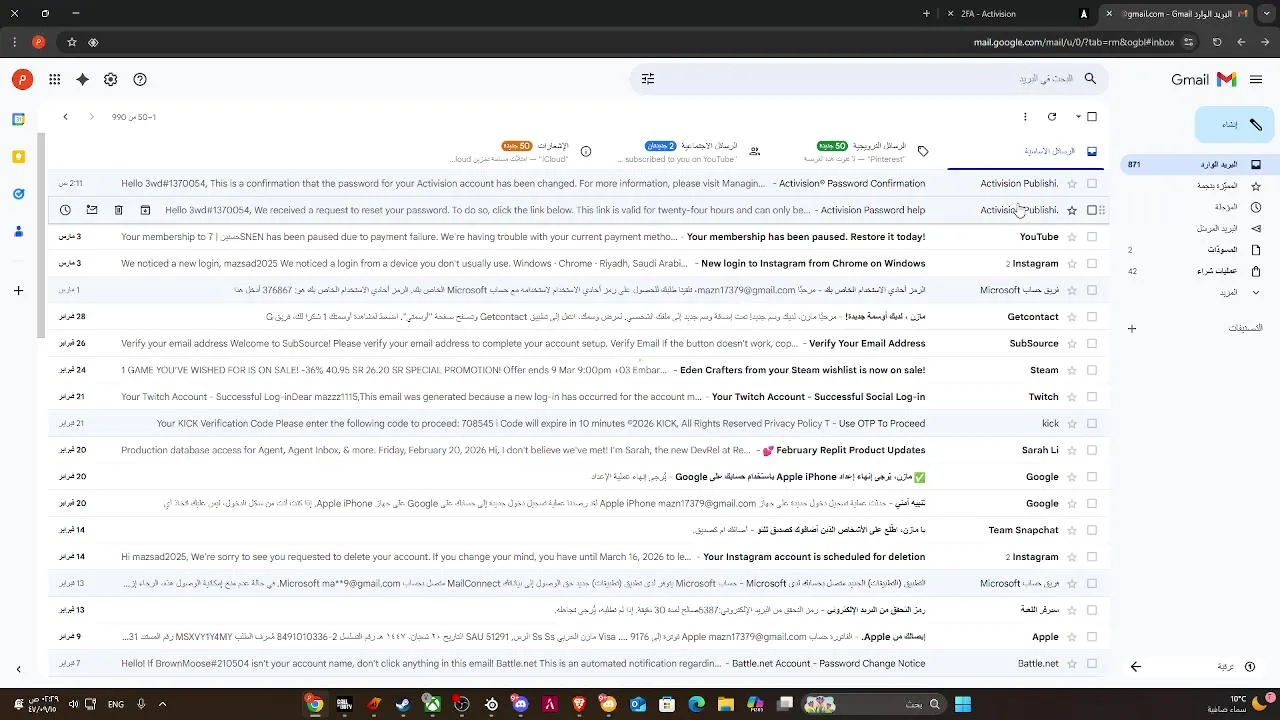
Task: Select the Activision Password Confirmation email checkbox
Action: point(1092,184)
